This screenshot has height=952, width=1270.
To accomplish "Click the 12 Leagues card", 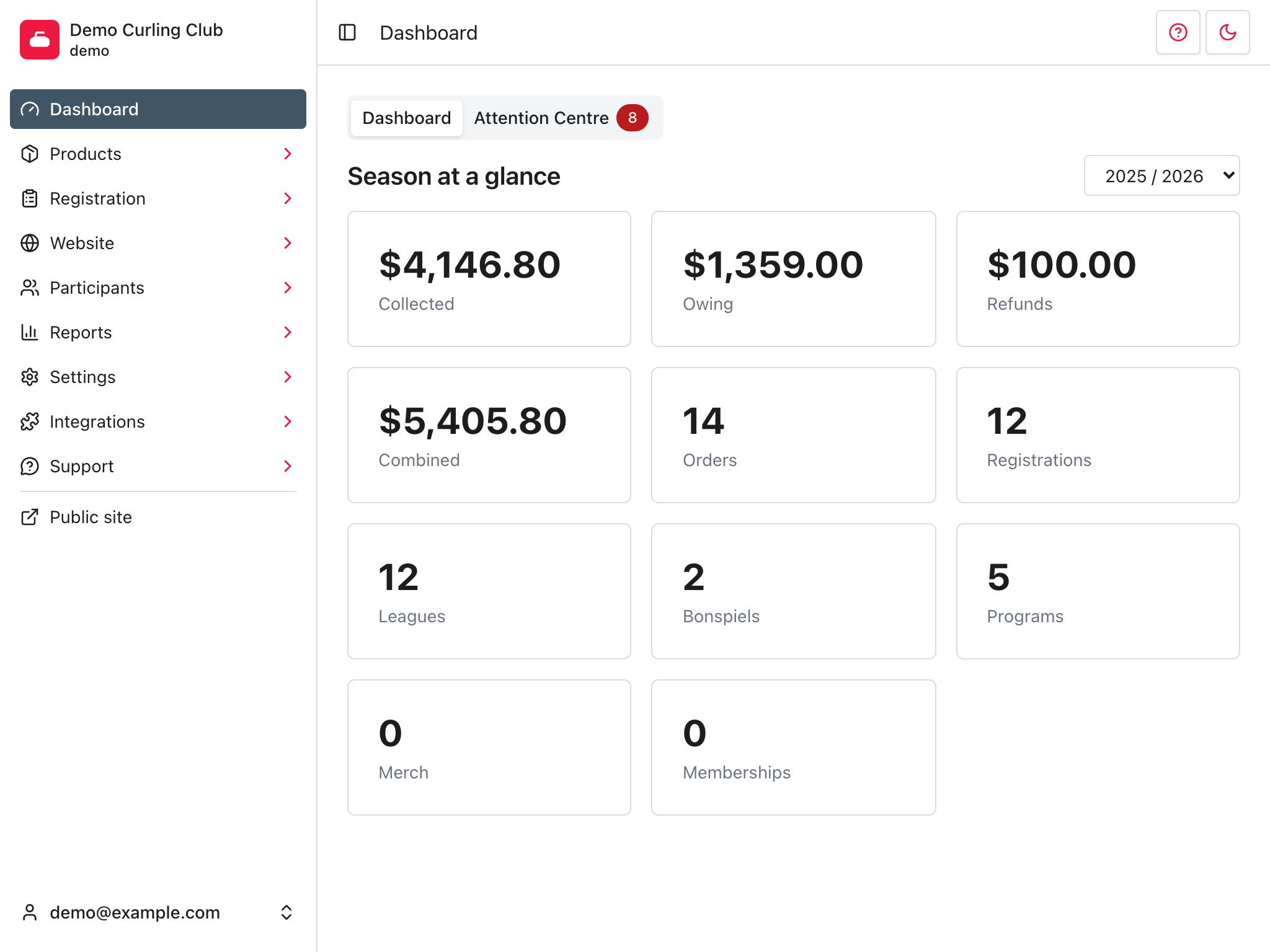I will [x=489, y=591].
